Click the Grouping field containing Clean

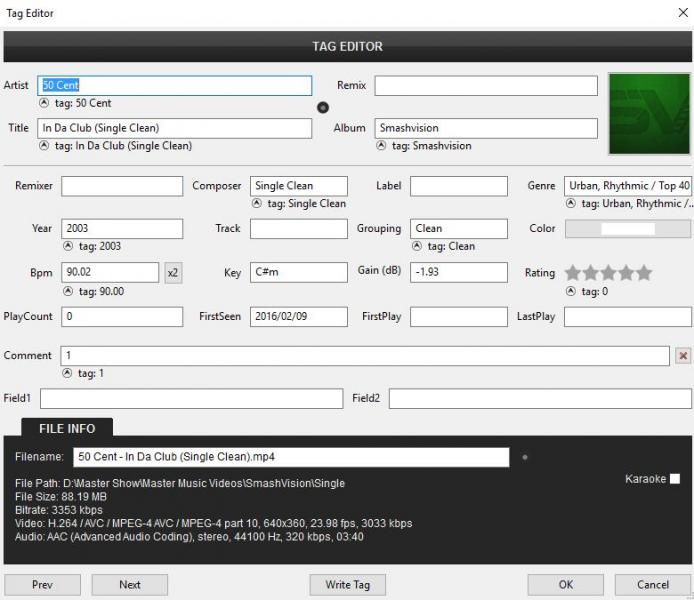(x=459, y=229)
